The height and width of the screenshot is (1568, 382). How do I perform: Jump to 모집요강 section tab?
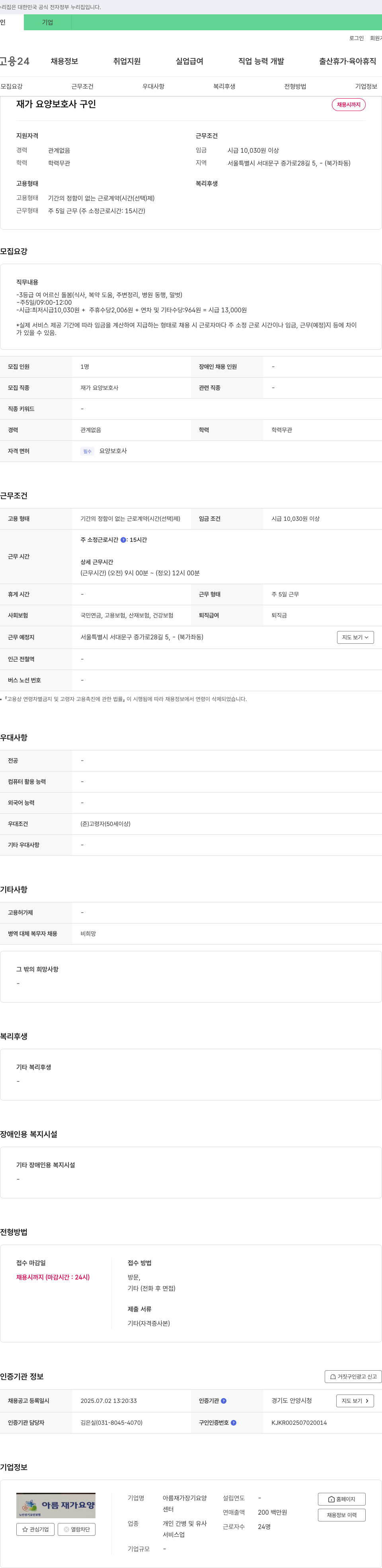12,86
